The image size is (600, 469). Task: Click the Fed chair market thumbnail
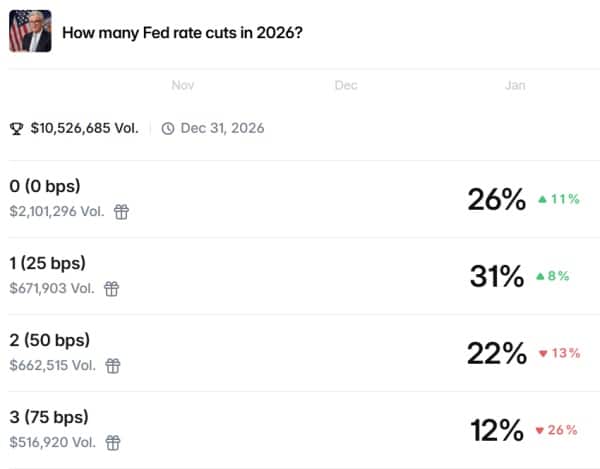click(x=30, y=31)
